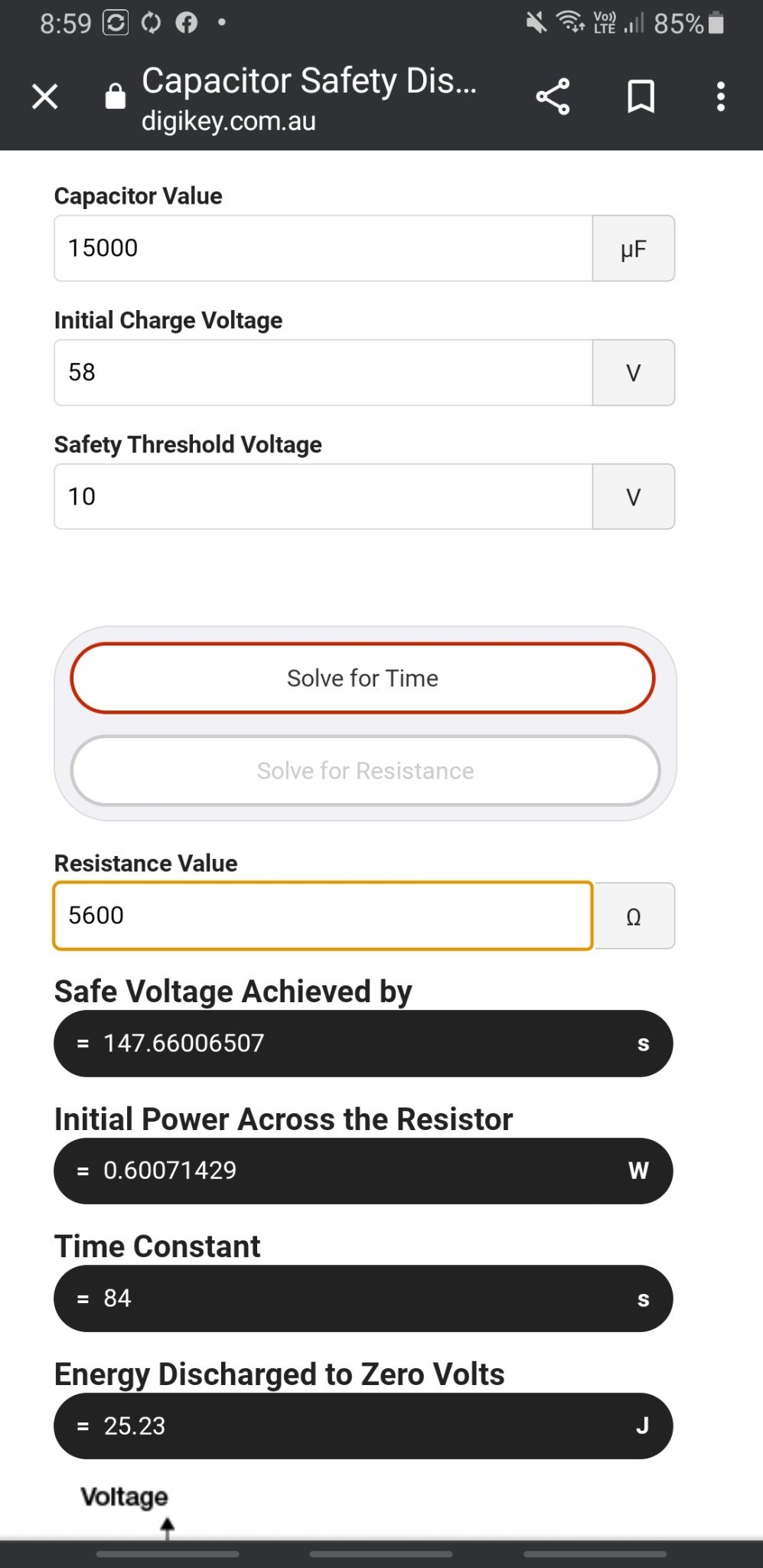Change the Safety Threshold Voltage V unit
763x1568 pixels.
[x=634, y=496]
